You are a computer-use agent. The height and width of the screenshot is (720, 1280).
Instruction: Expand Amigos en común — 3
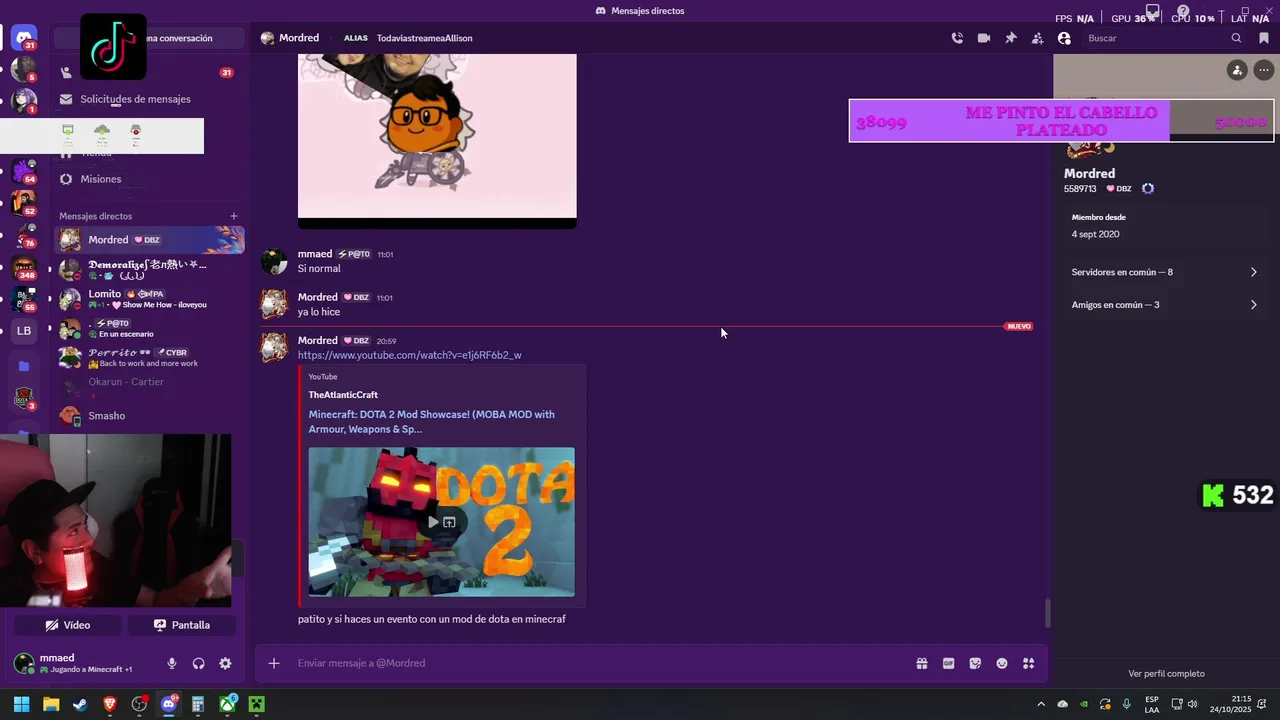coord(1165,305)
